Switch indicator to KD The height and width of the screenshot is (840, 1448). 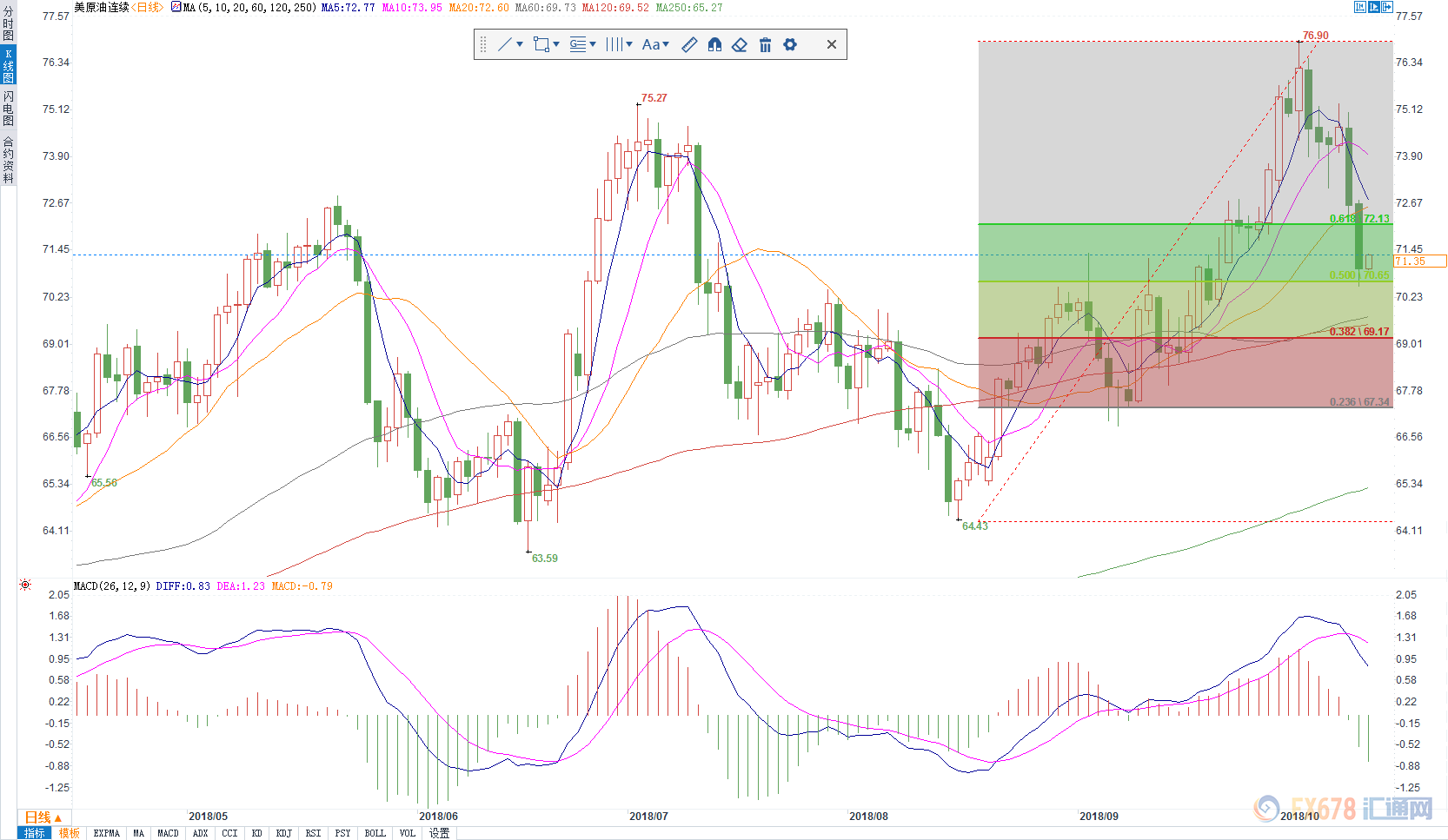[x=257, y=833]
